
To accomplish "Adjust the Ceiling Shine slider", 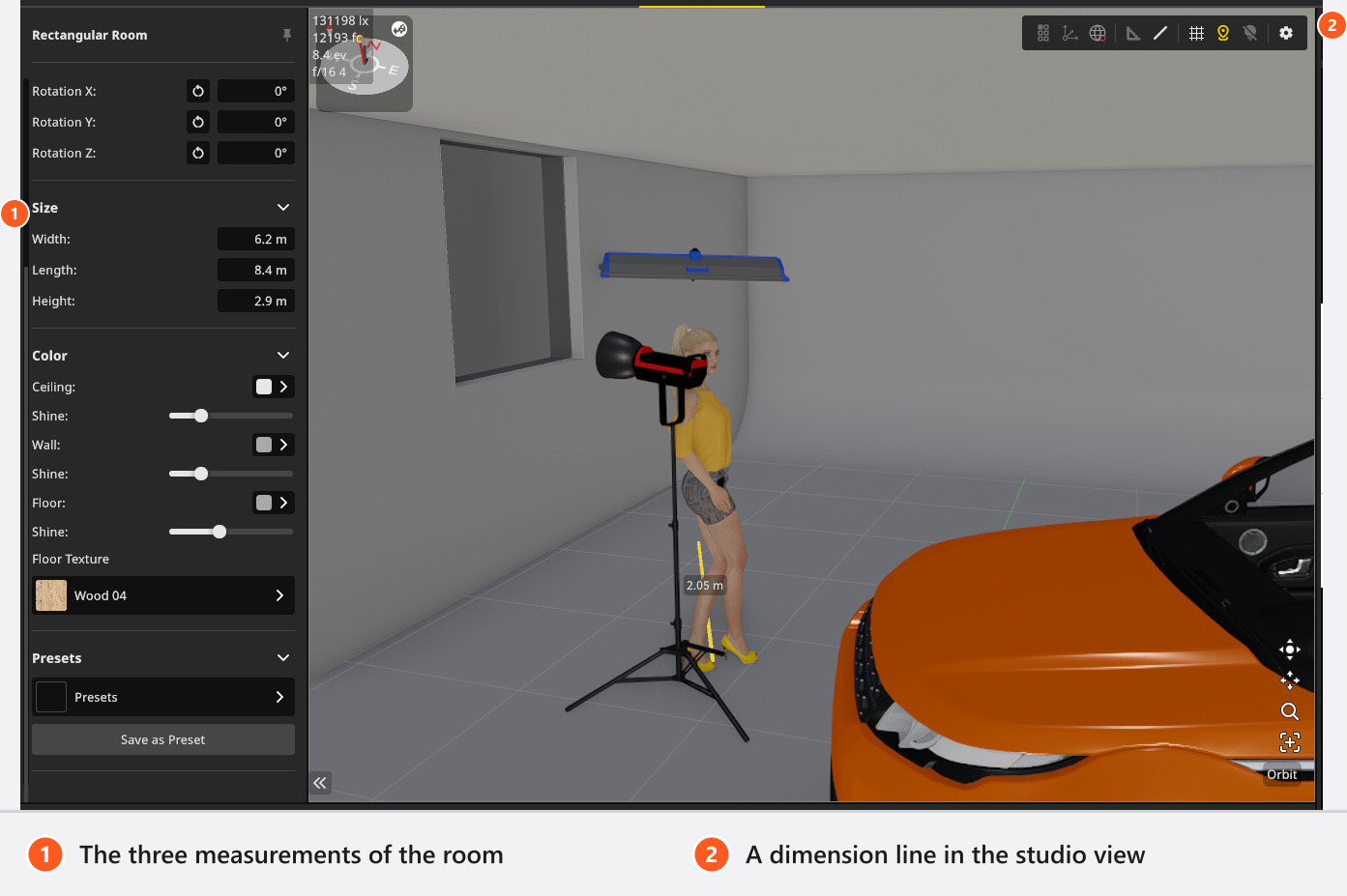I will (x=231, y=416).
